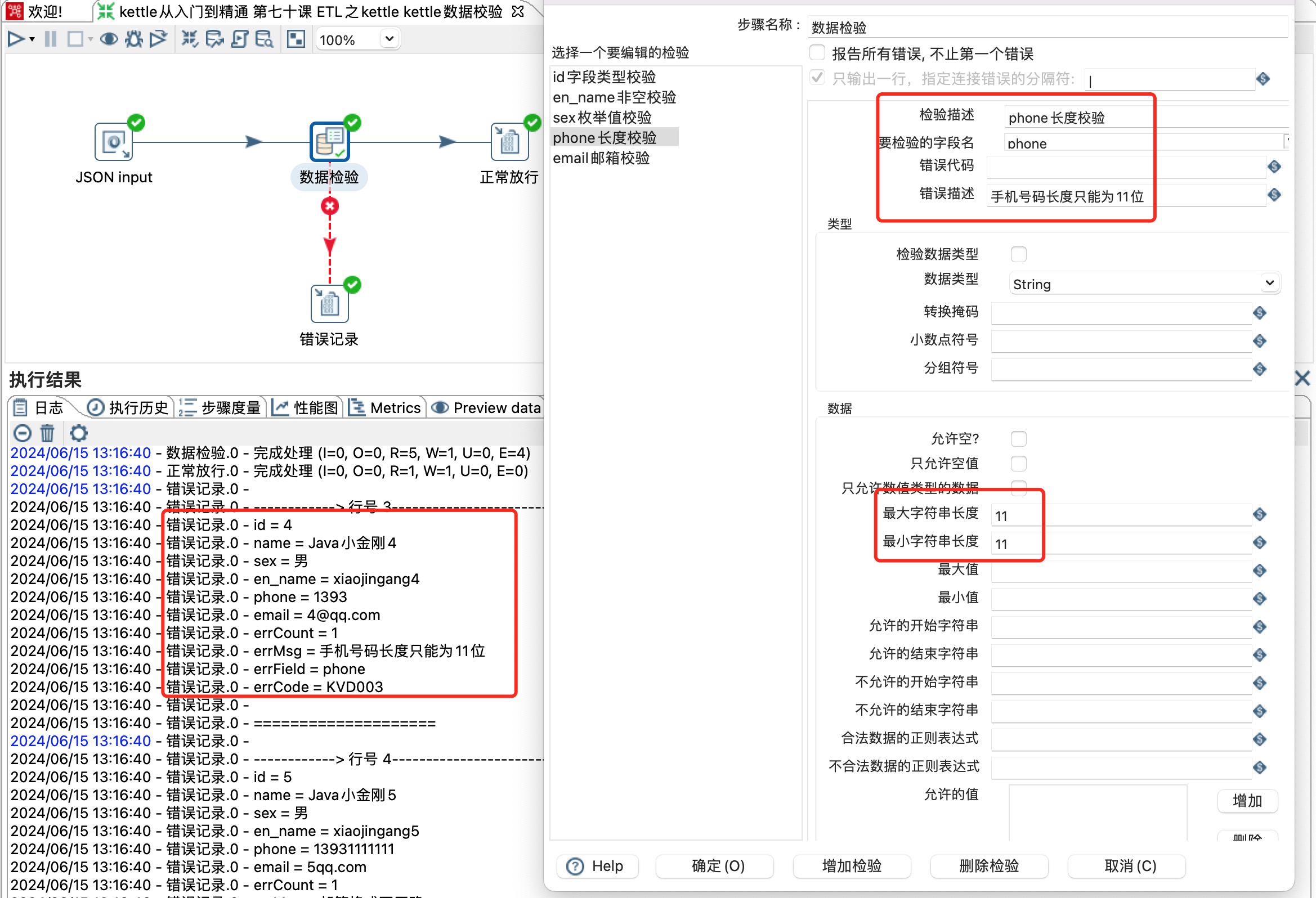Clear the log with trash icon
The width and height of the screenshot is (1316, 898).
pyautogui.click(x=48, y=434)
